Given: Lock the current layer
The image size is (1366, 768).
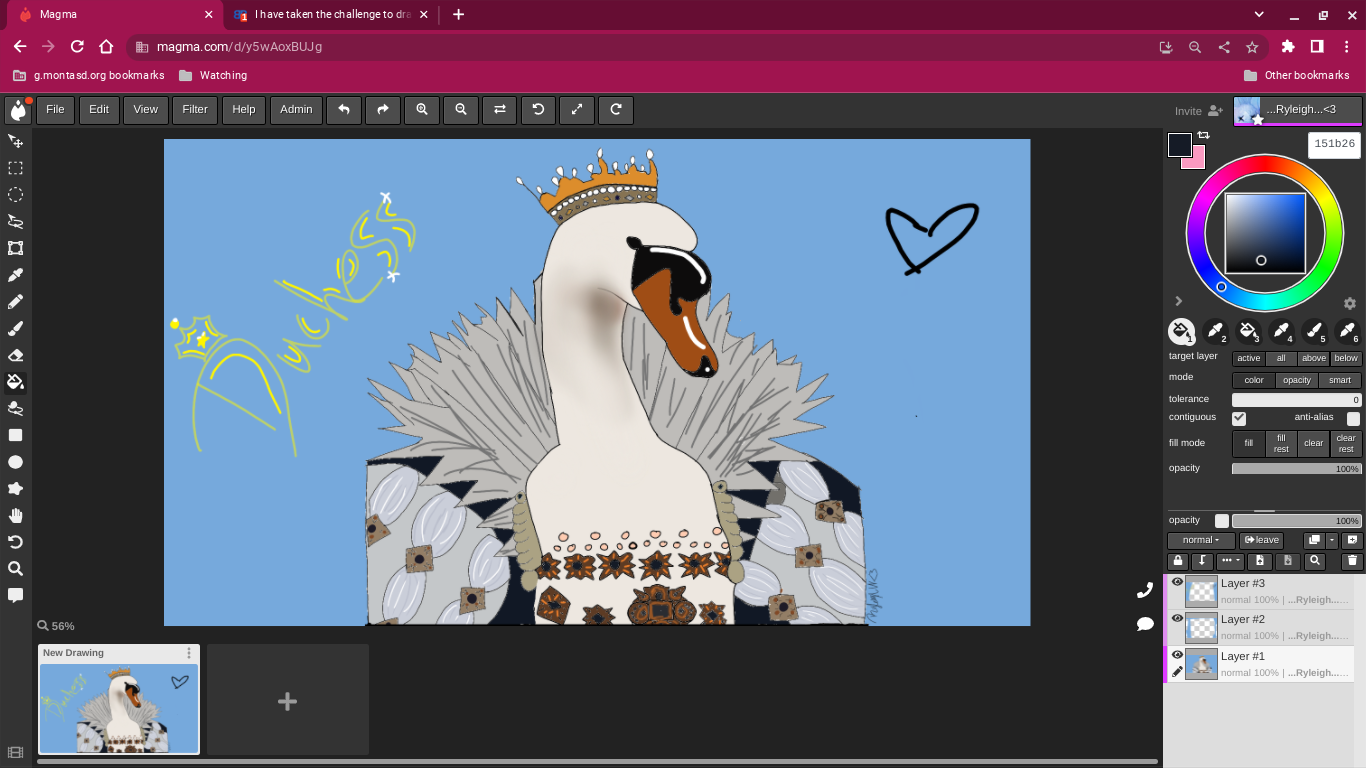Looking at the screenshot, I should point(1178,562).
